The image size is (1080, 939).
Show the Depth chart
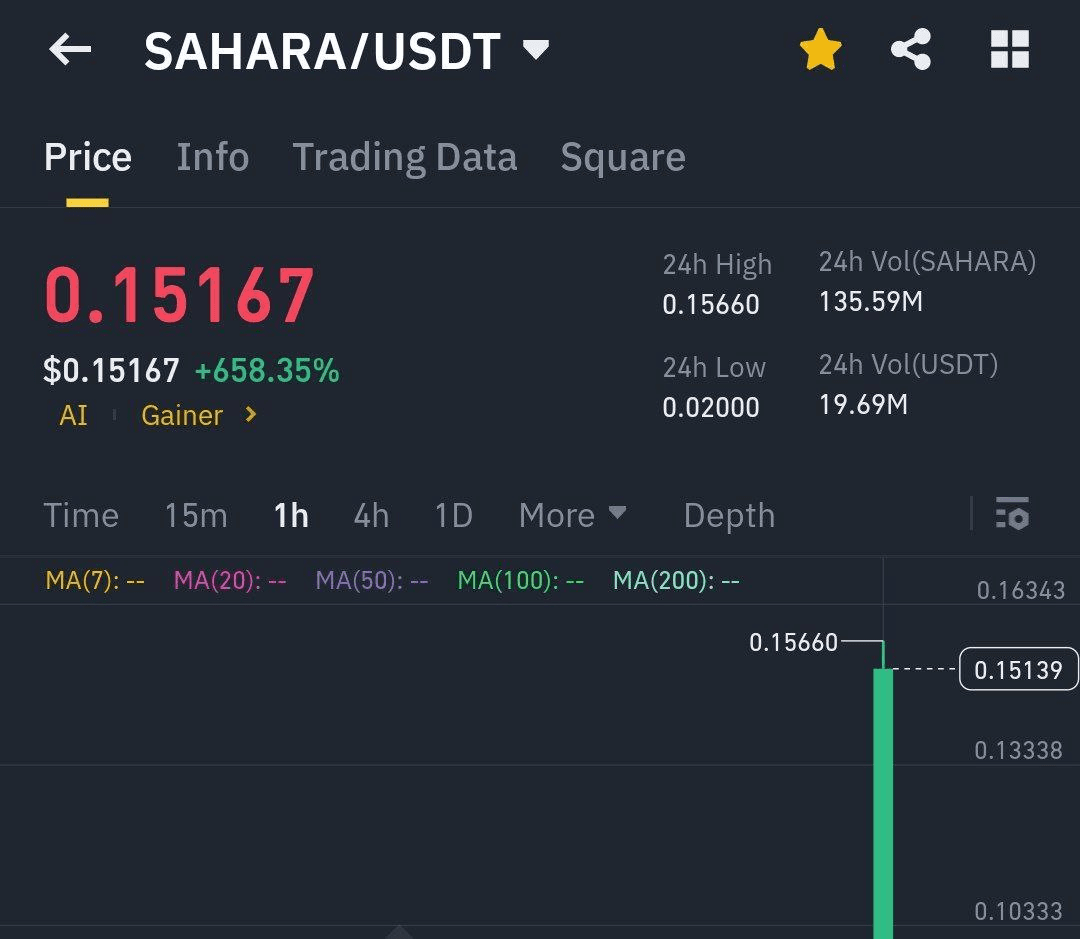pyautogui.click(x=729, y=515)
